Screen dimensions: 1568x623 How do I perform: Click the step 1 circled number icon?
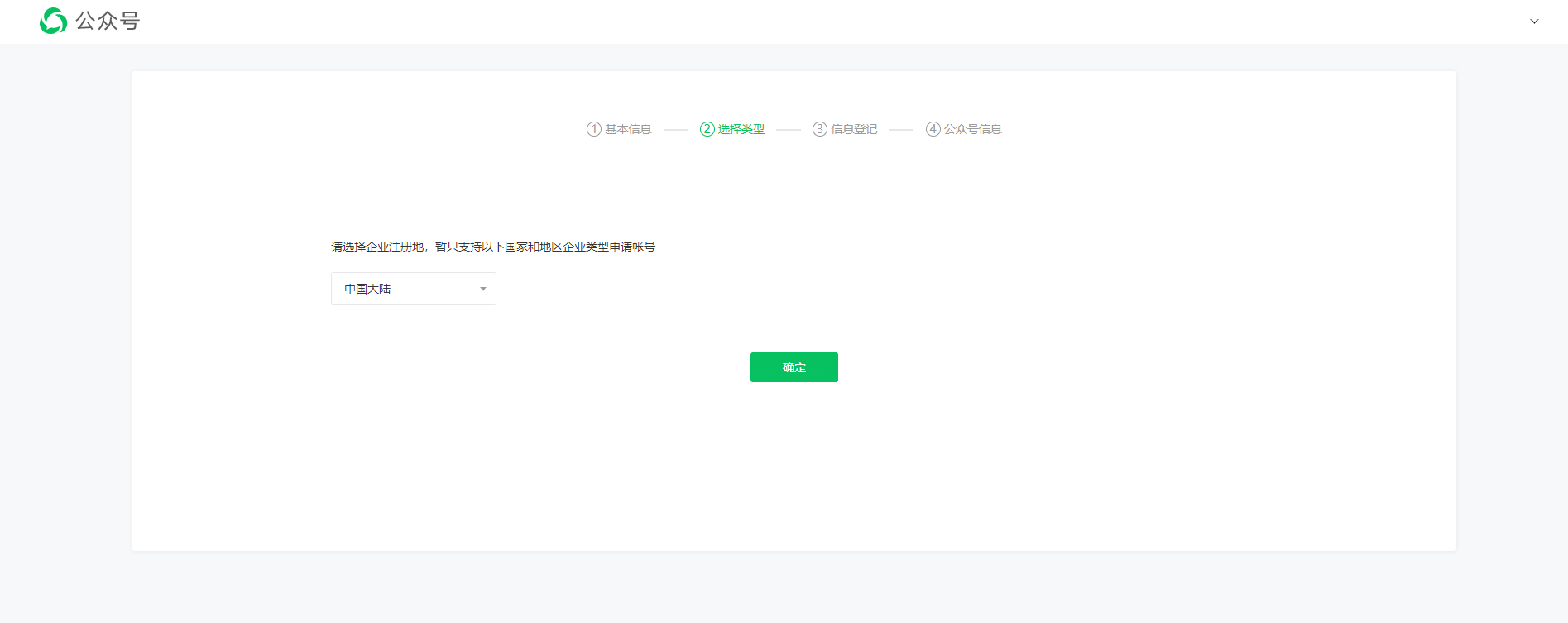pos(593,129)
